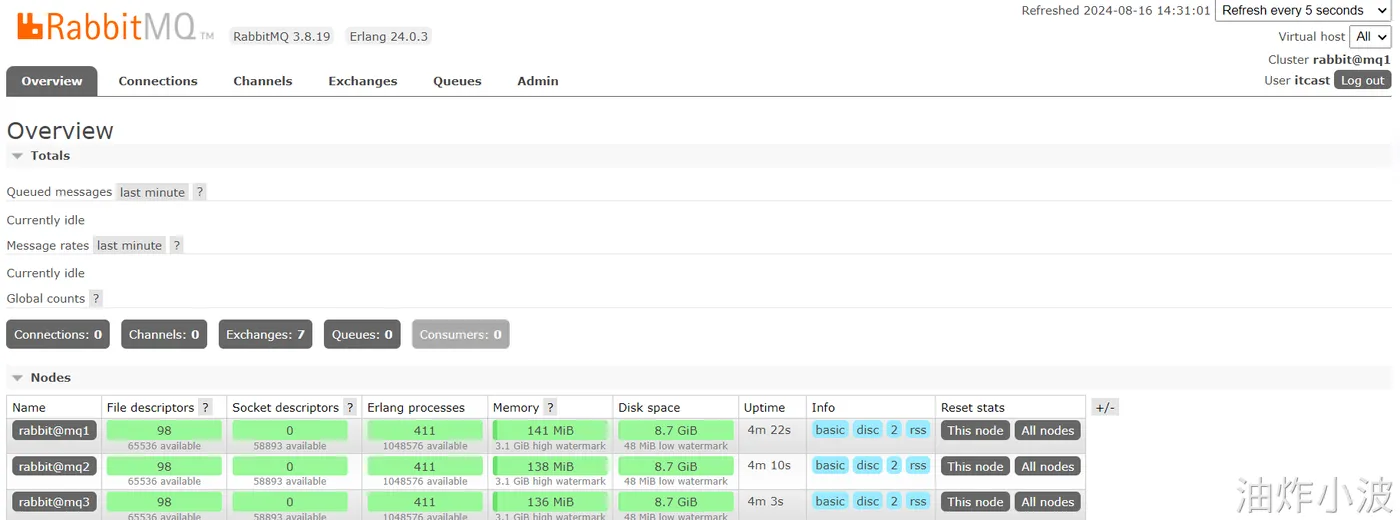Open the Refresh every 5 seconds dropdown
Screen dimensions: 1400x520
(1303, 10)
